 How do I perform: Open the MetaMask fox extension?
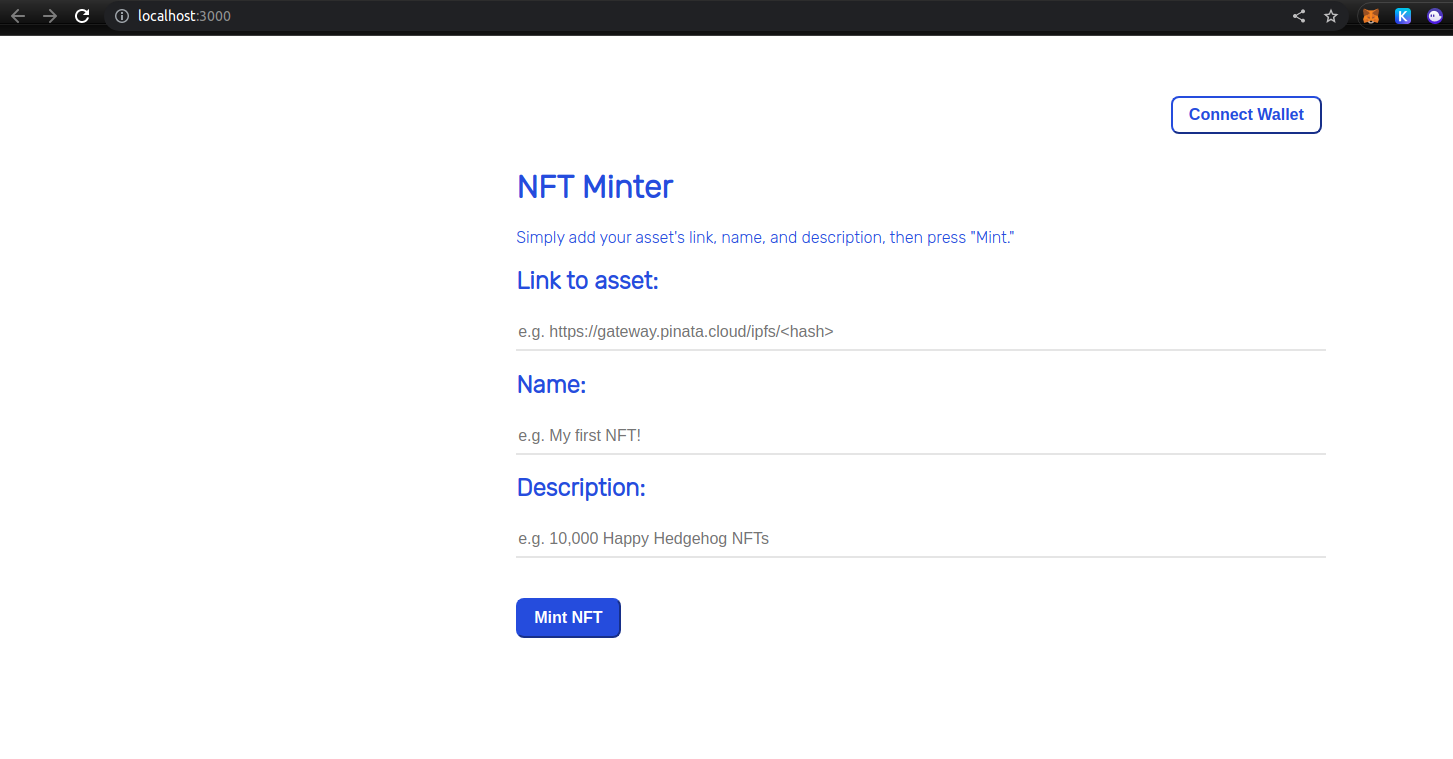point(1371,16)
